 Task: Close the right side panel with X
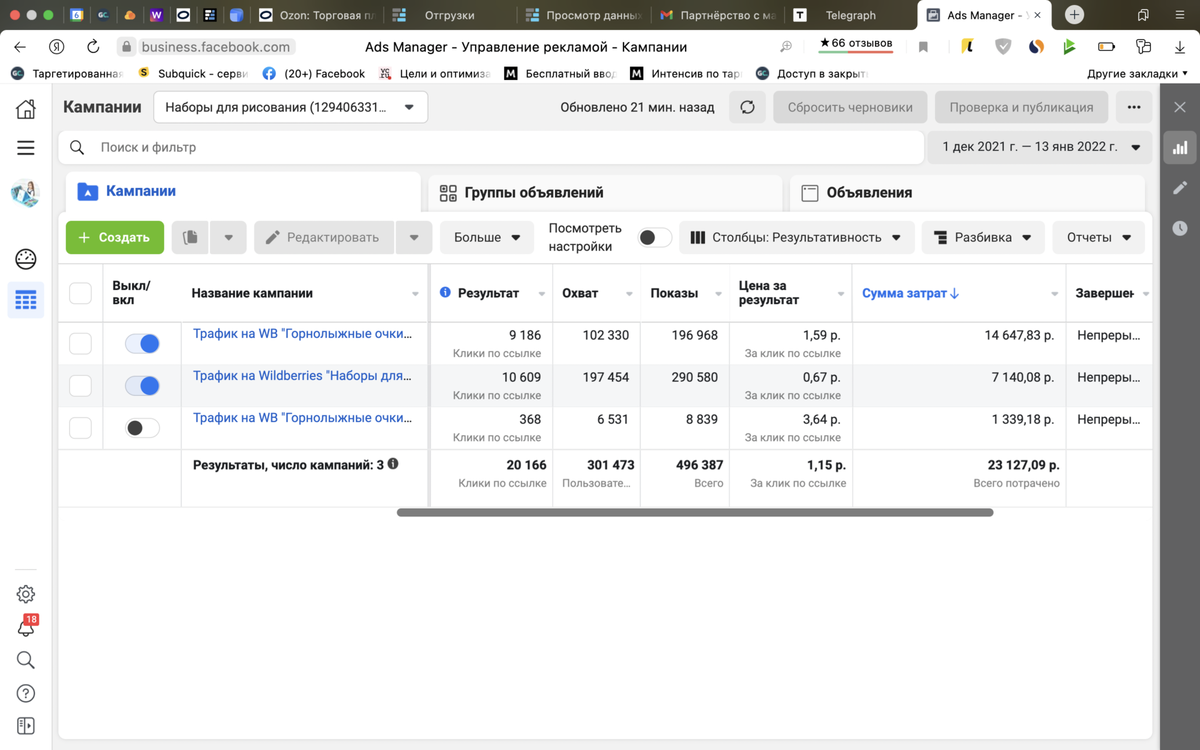[x=1180, y=107]
